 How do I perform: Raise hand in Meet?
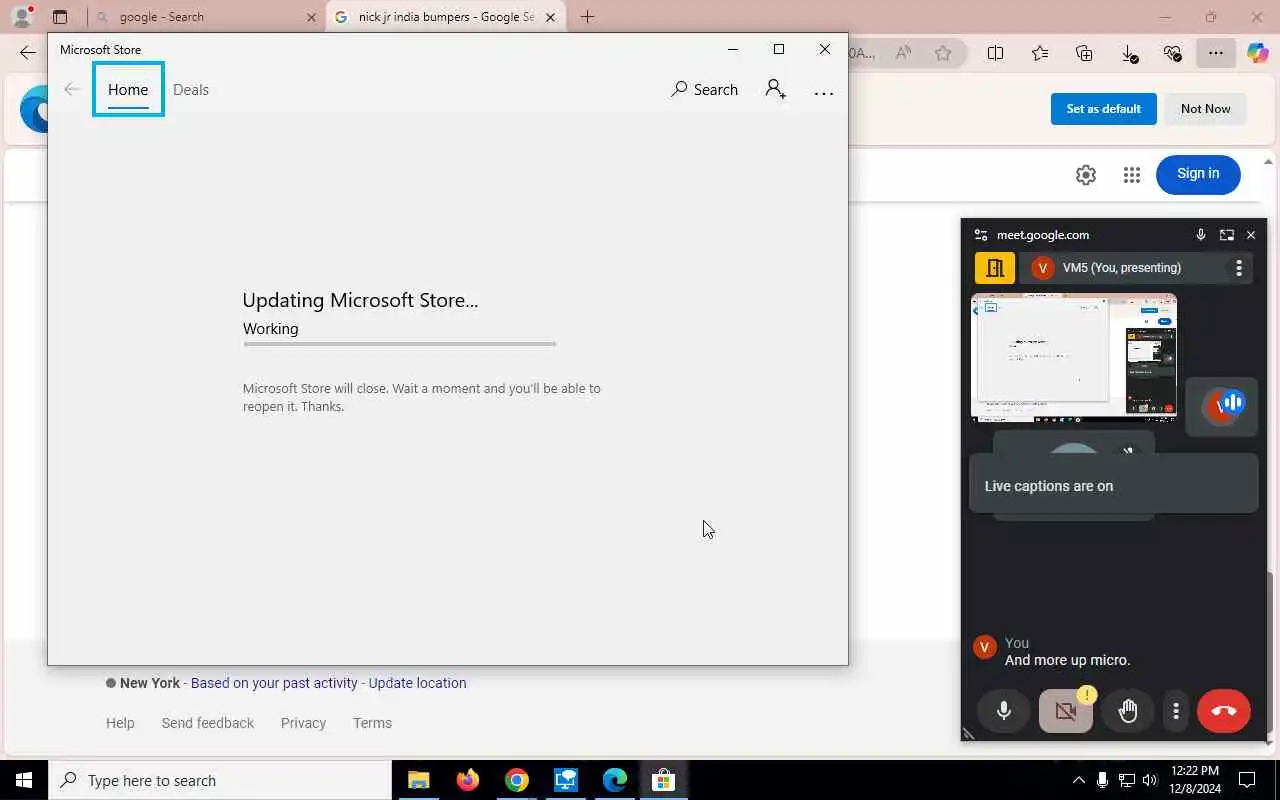(1128, 711)
